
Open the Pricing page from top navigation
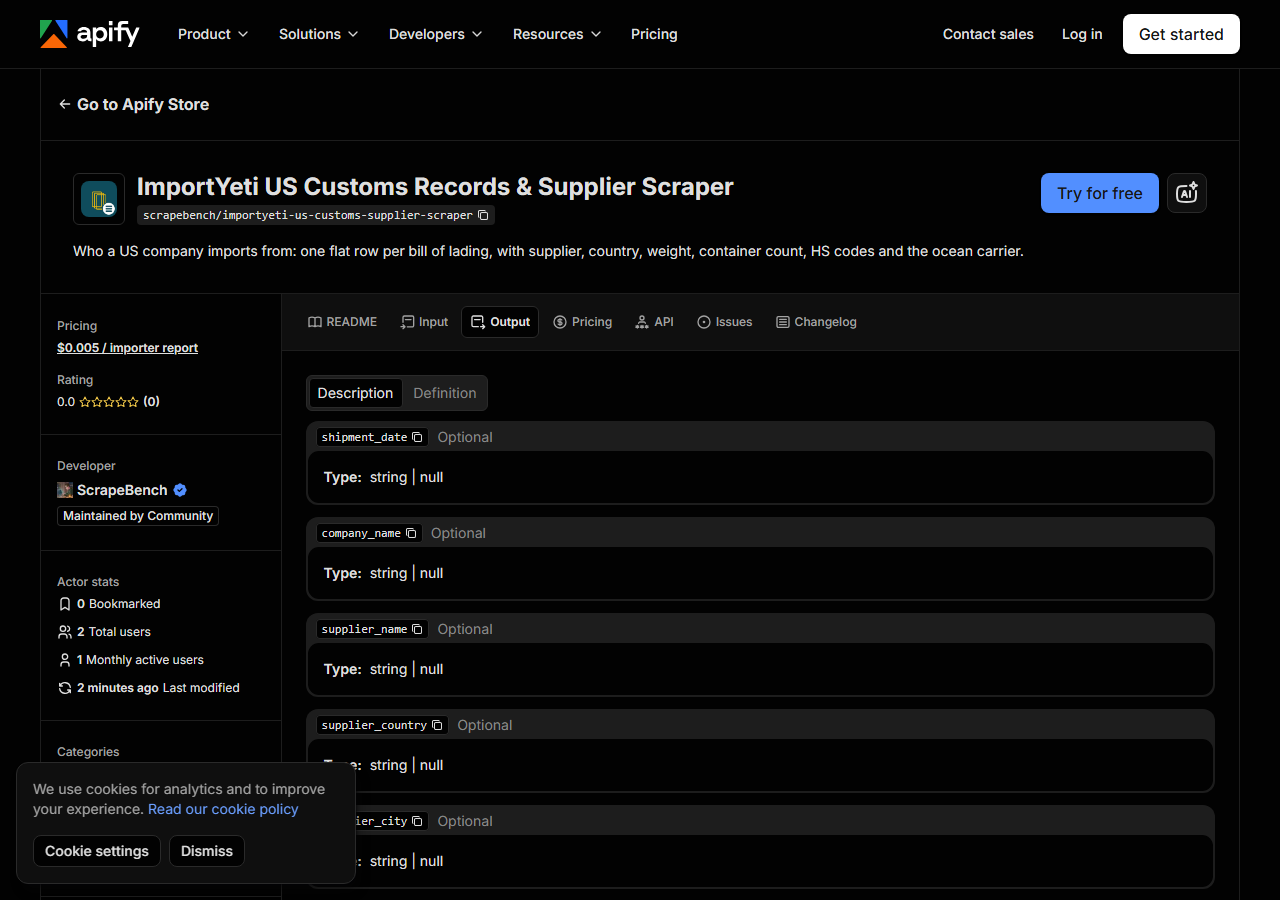pos(654,34)
